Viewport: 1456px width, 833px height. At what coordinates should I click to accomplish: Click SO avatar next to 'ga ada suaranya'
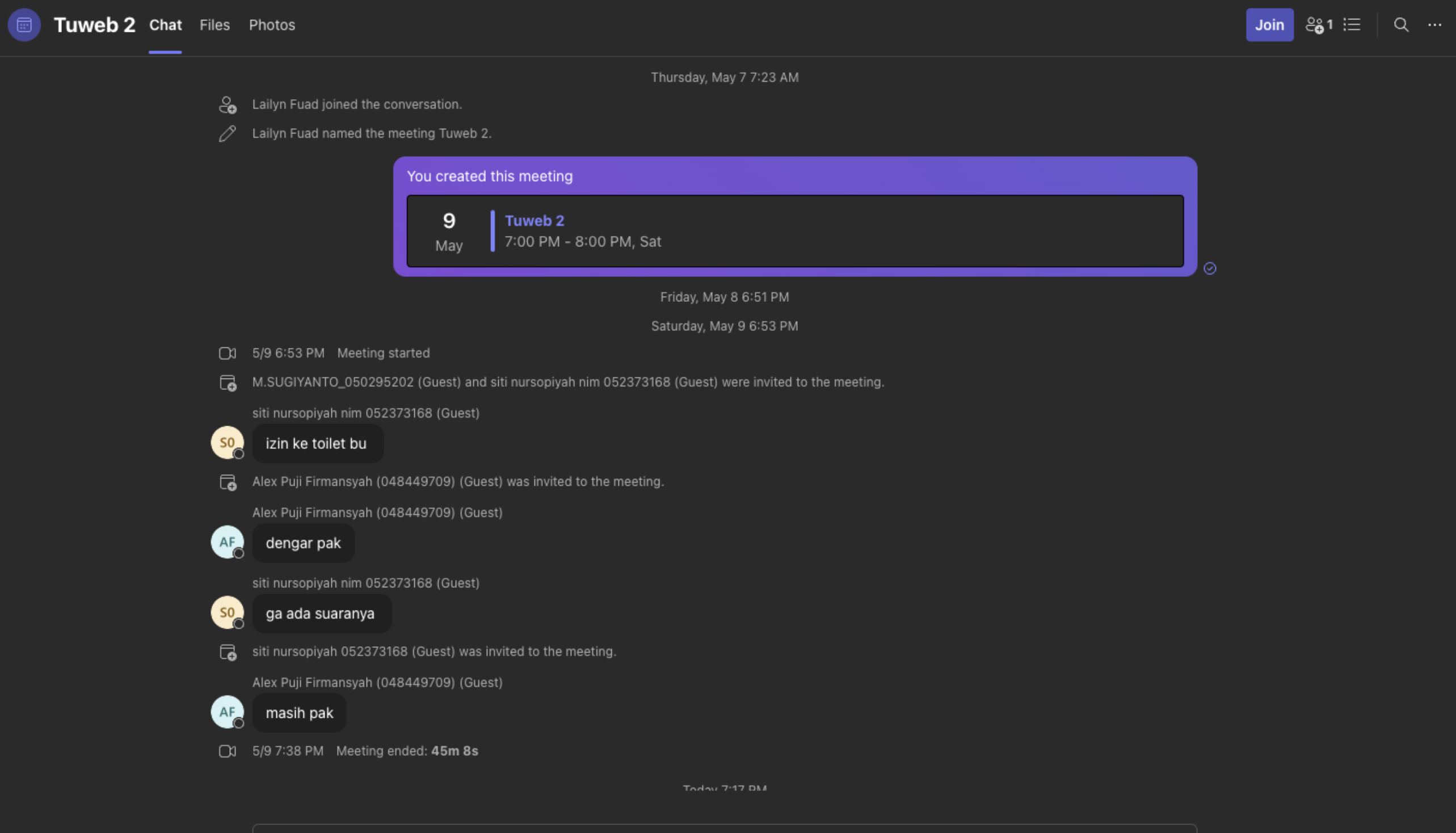227,612
